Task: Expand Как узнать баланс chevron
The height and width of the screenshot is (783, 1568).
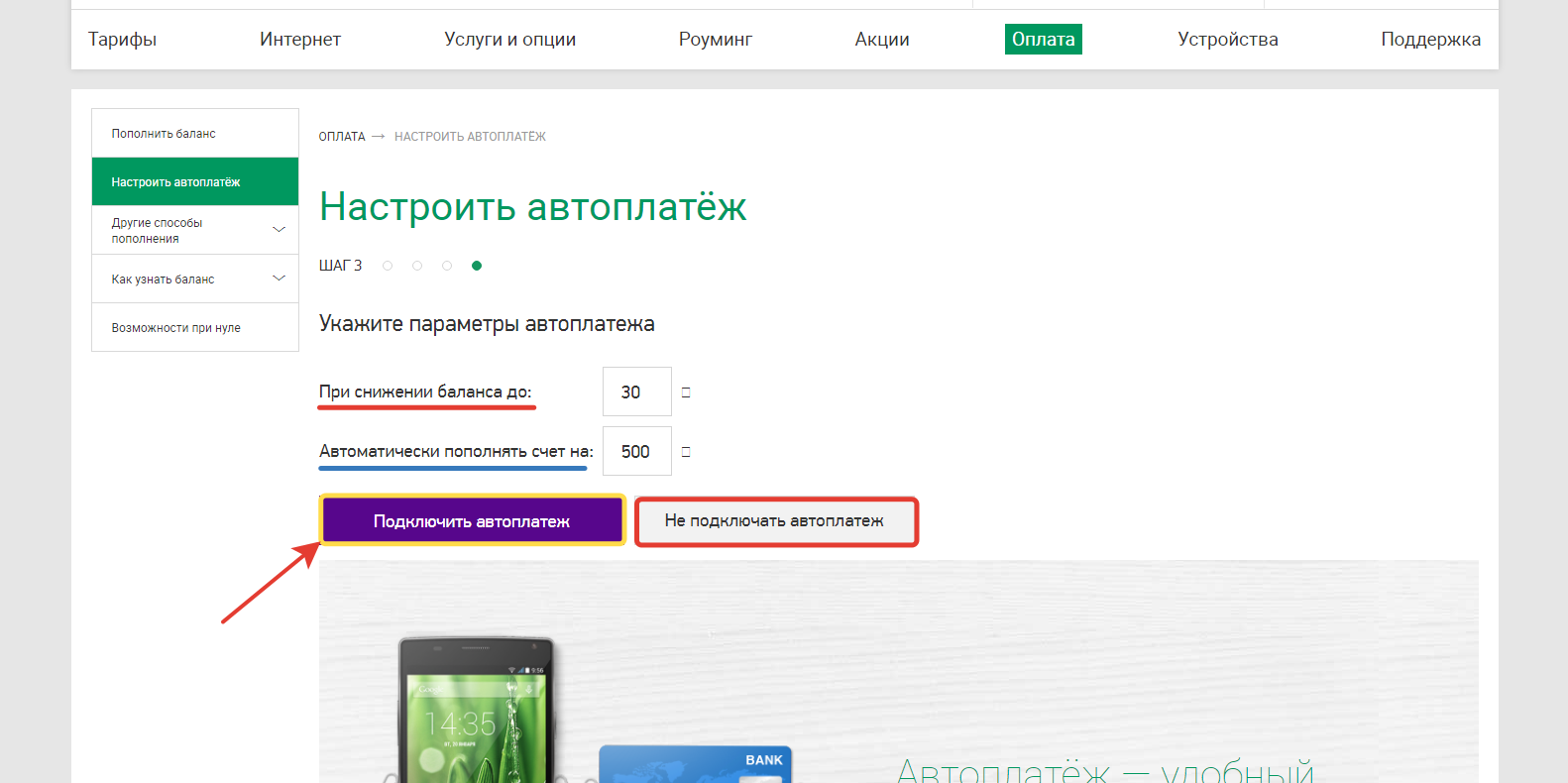Action: (x=279, y=279)
